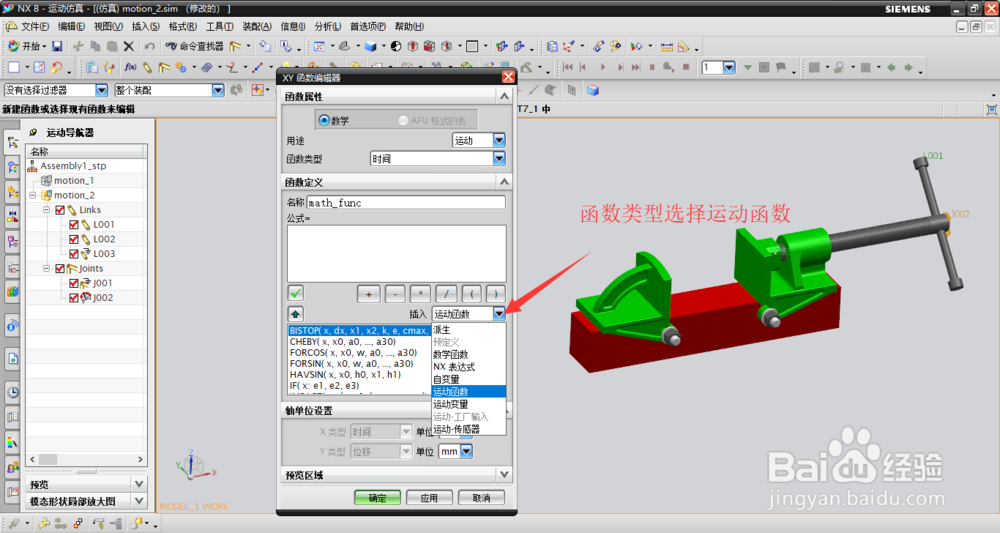The width and height of the screenshot is (1000, 533).
Task: Select motion_1 in the navigator tree
Action: 73,180
